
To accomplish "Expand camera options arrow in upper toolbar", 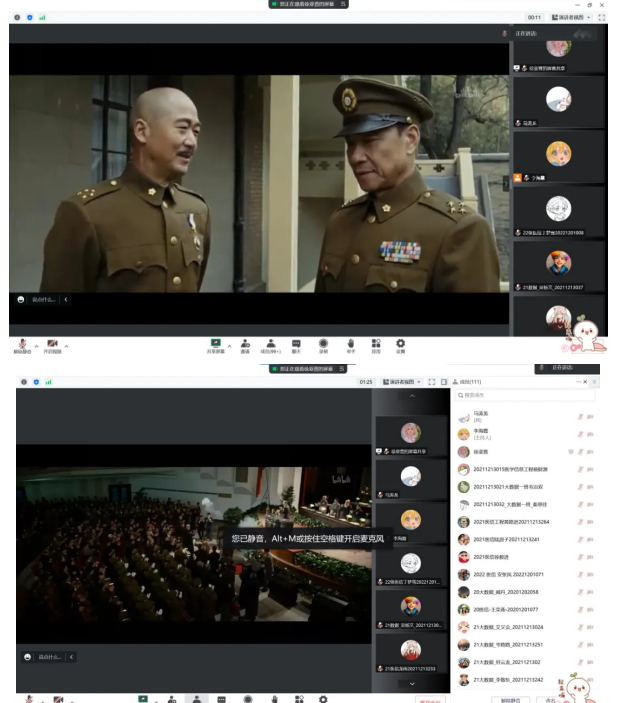I will [x=66, y=346].
